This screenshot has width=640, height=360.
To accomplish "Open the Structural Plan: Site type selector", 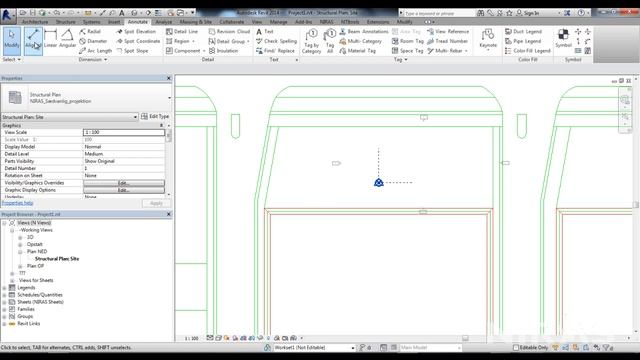I will point(70,117).
